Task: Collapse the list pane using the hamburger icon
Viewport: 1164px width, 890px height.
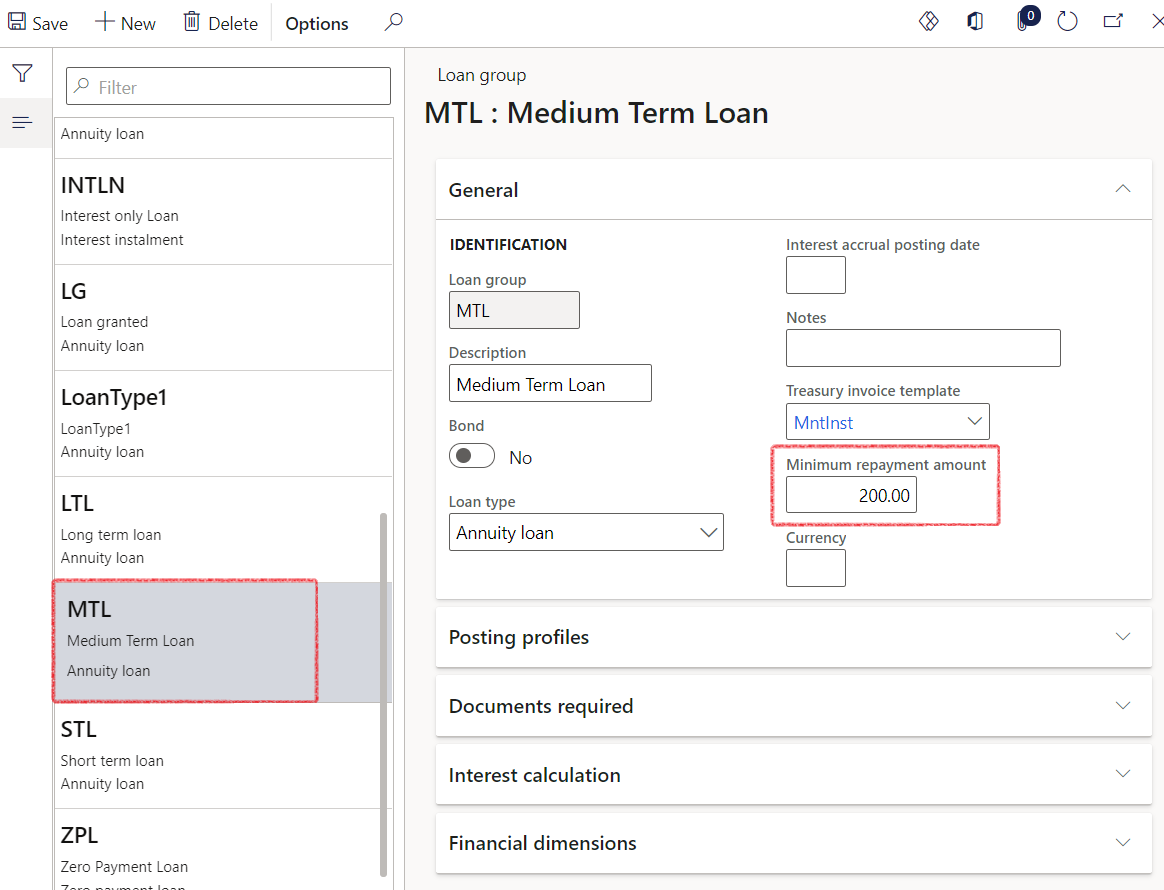Action: coord(21,122)
